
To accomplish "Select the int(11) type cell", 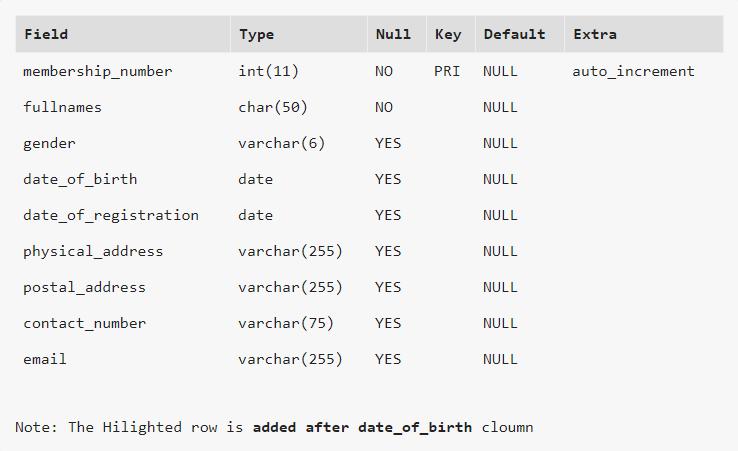I will 268,71.
